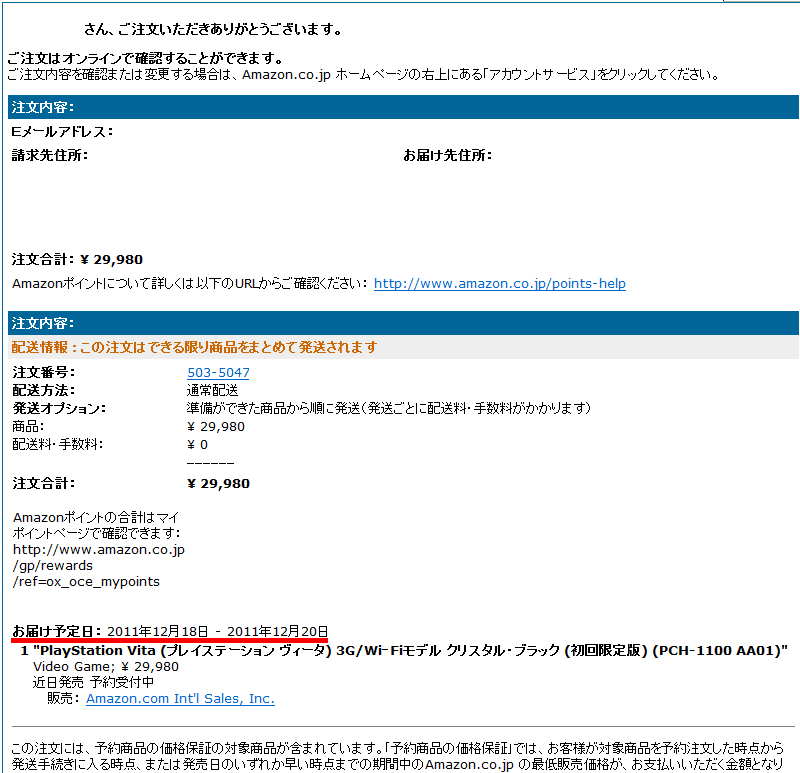
Task: Click the 請求先住所 billing address label
Action: (x=50, y=155)
